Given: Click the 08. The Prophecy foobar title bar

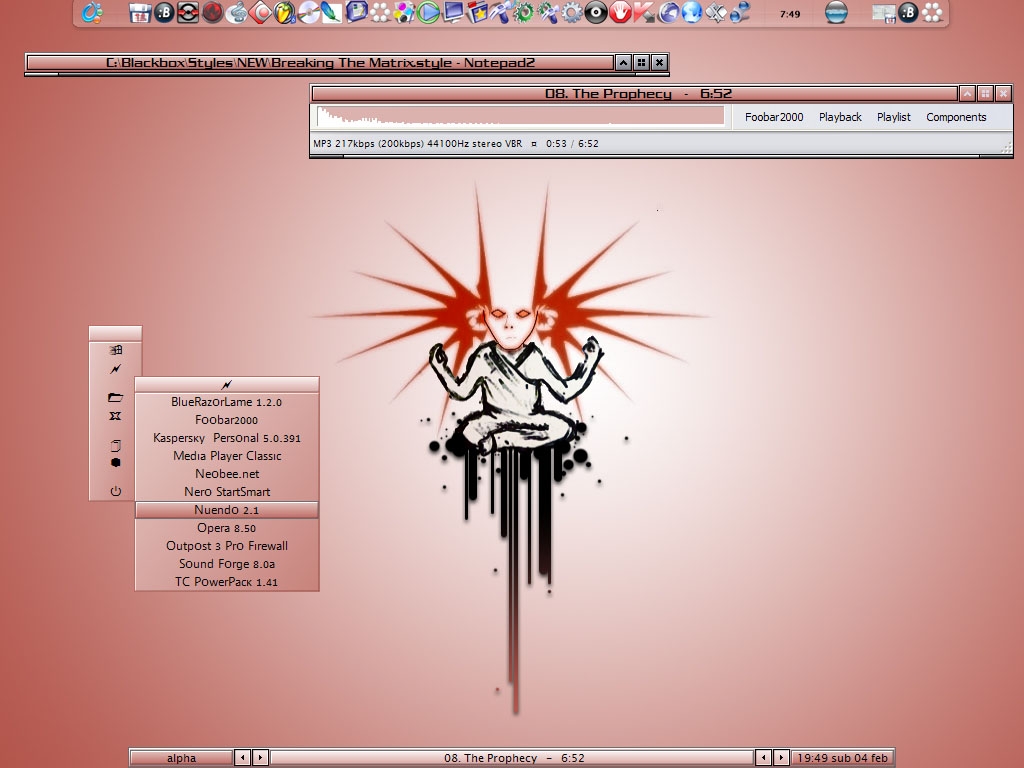Looking at the screenshot, I should [634, 93].
